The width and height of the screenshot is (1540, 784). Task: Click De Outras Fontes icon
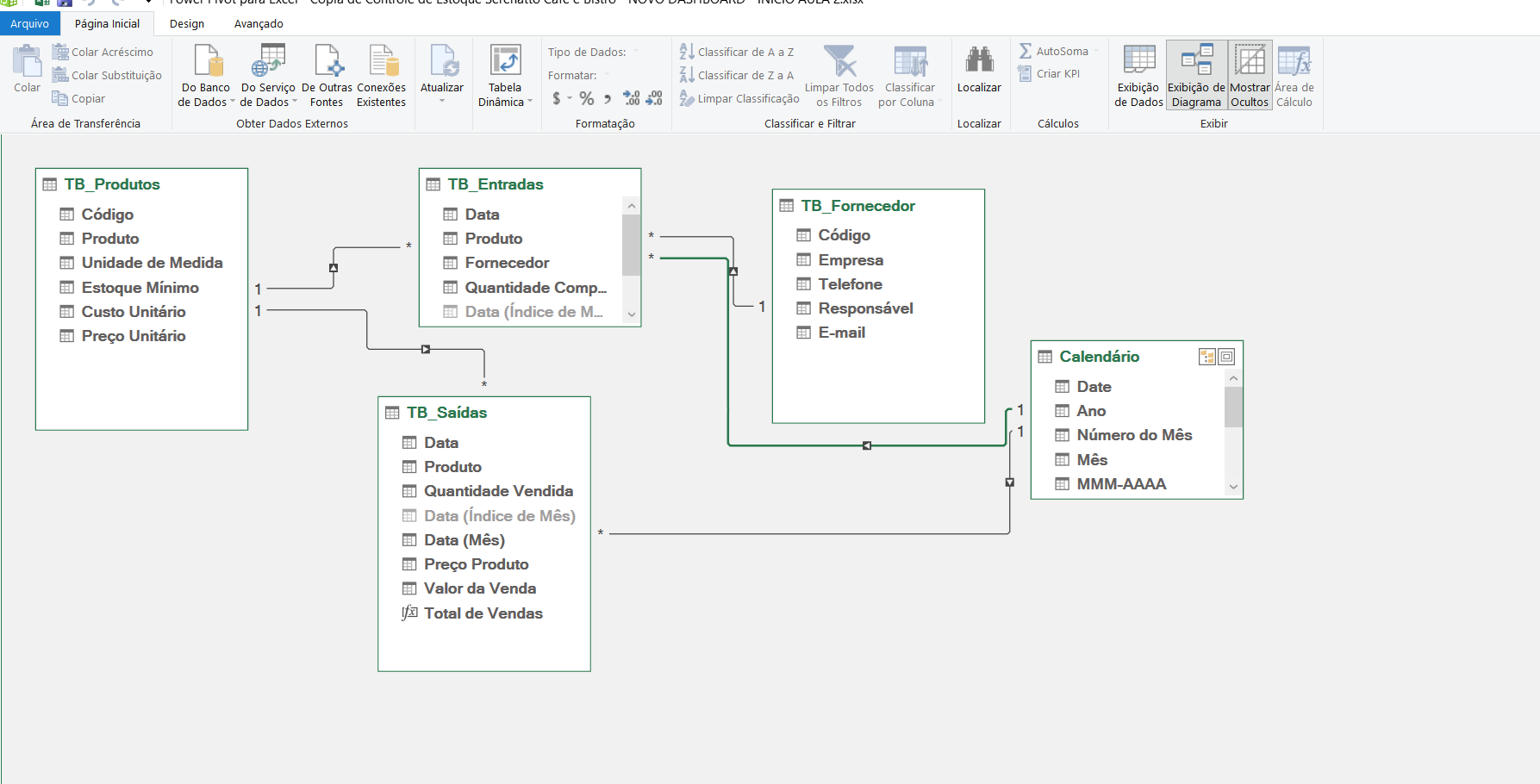coord(327,76)
